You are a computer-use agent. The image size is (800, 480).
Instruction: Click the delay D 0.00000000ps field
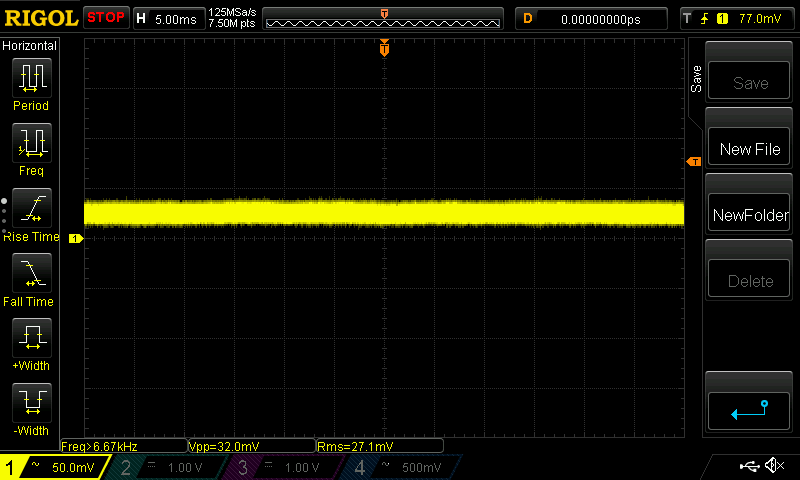pos(591,19)
